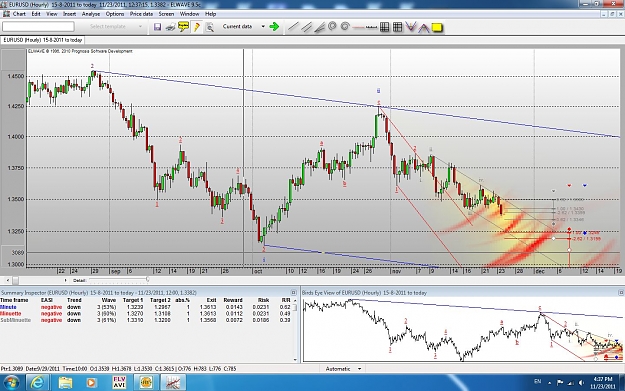The width and height of the screenshot is (625, 391).
Task: Click the chart horizontal scrollbar right arrow
Action: [x=65, y=280]
